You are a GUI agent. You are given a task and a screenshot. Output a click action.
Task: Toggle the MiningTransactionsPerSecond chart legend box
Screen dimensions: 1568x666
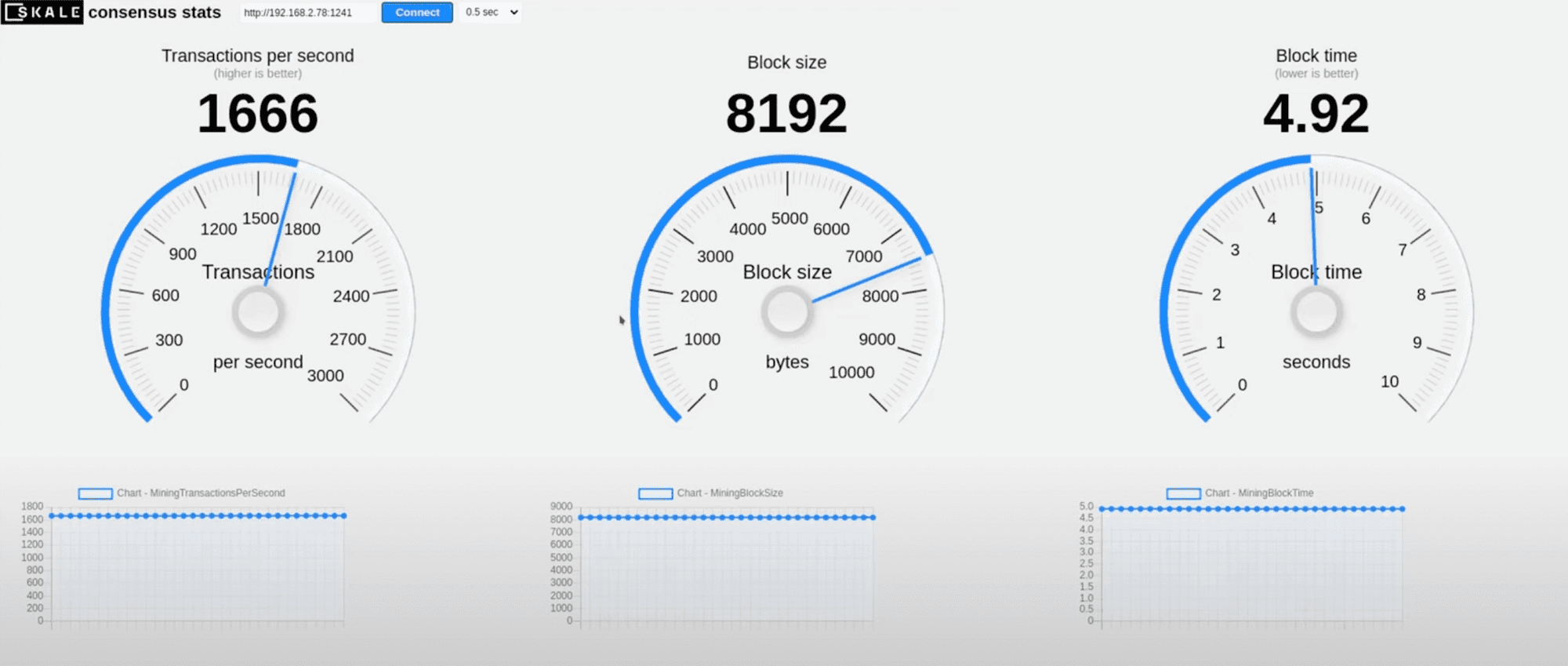[96, 493]
